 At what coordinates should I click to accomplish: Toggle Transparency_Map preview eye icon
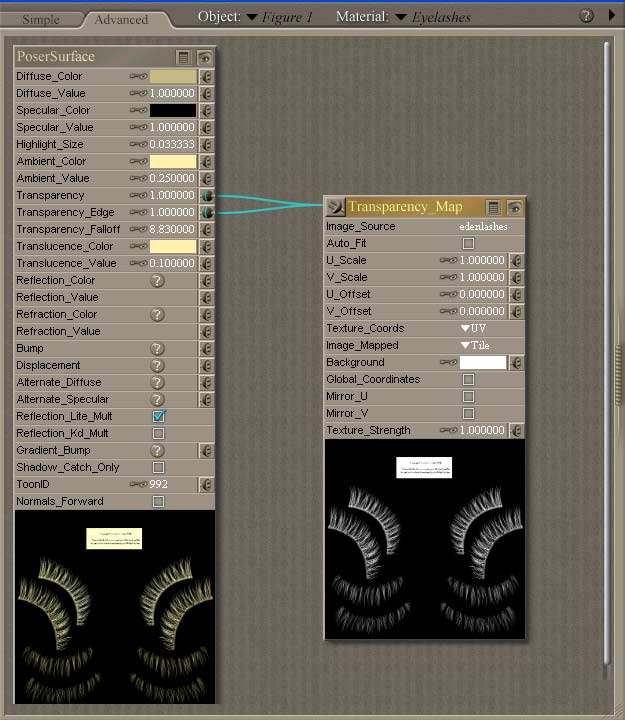point(514,208)
